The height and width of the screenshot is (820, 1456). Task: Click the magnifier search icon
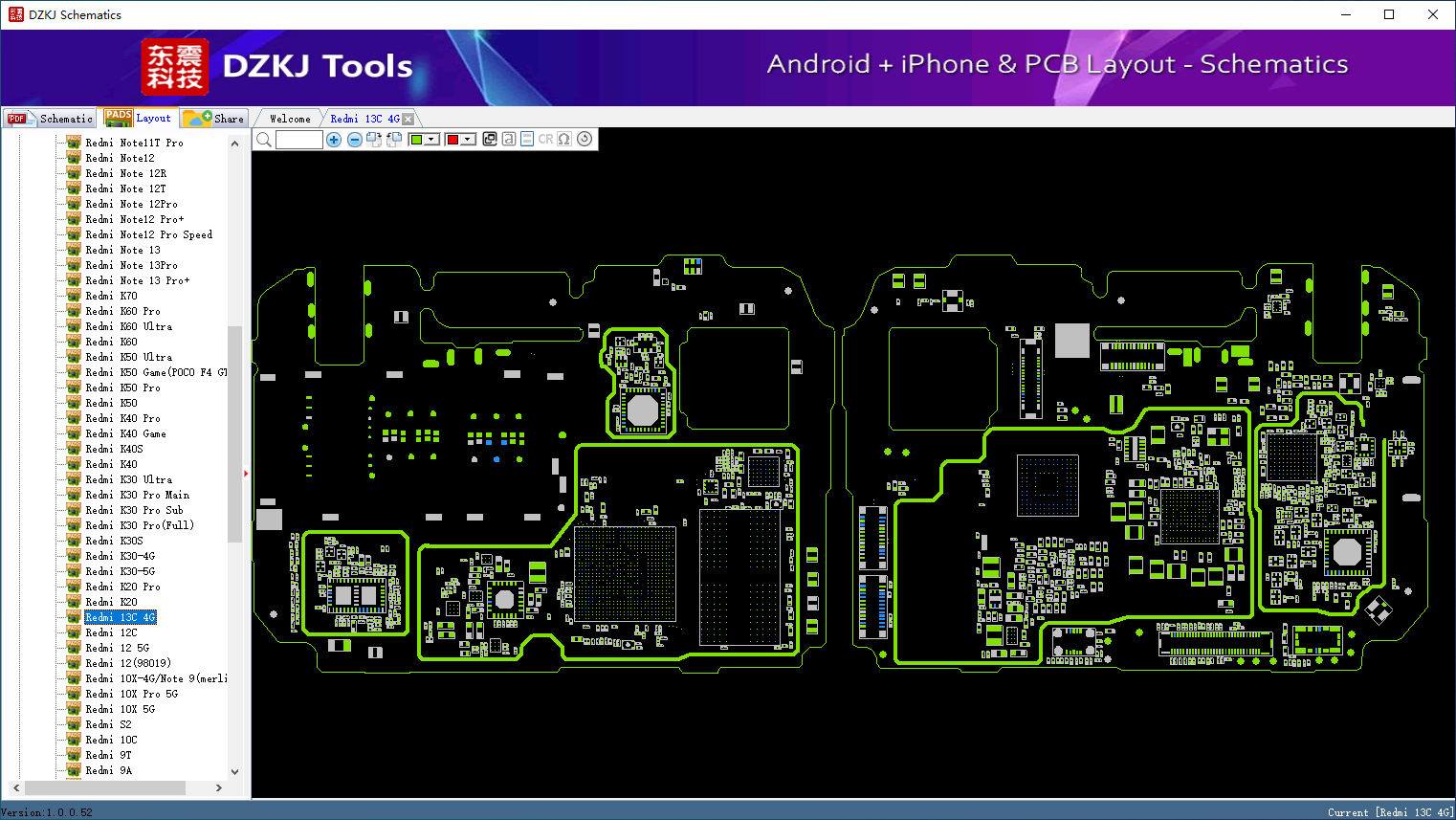point(264,140)
